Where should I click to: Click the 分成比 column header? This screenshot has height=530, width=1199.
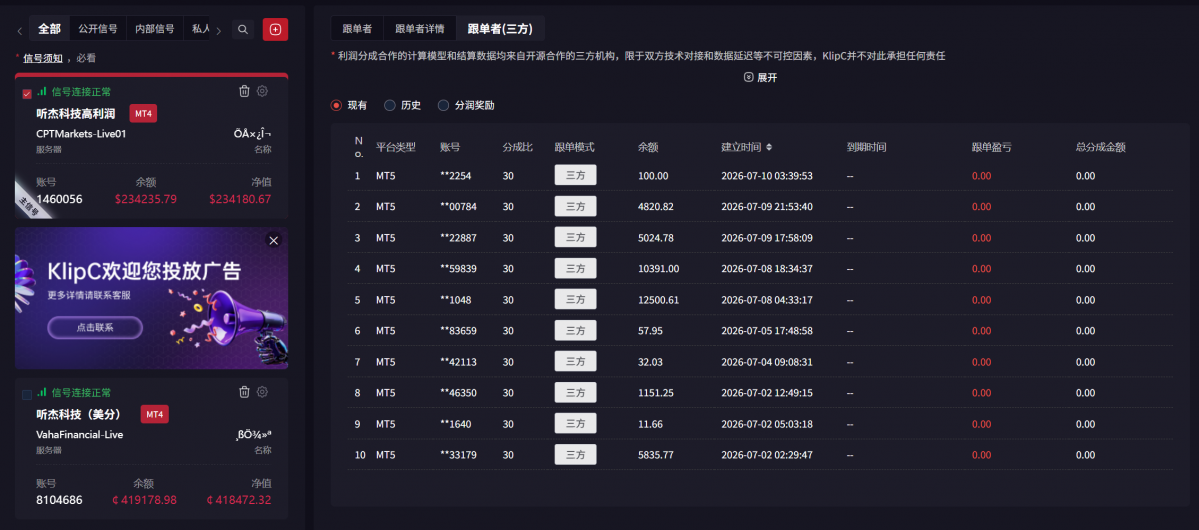tap(518, 147)
